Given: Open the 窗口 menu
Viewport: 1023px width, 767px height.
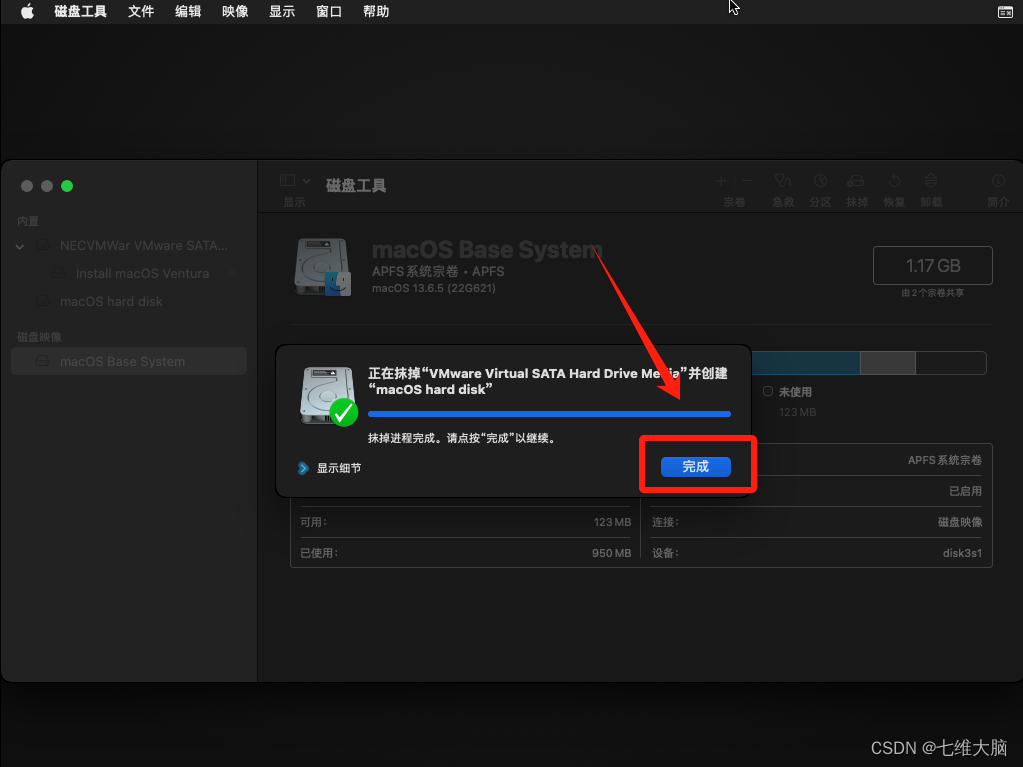Looking at the screenshot, I should pos(329,11).
